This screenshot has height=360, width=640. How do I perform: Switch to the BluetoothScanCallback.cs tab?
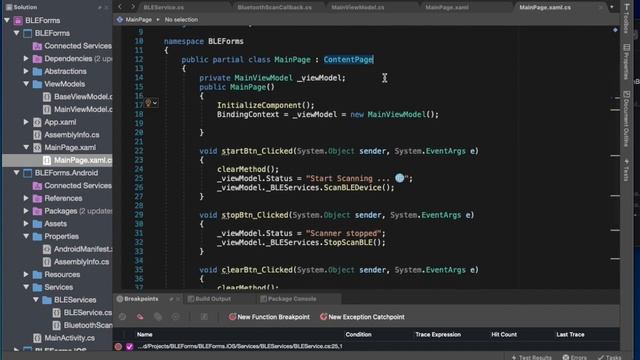pos(274,7)
